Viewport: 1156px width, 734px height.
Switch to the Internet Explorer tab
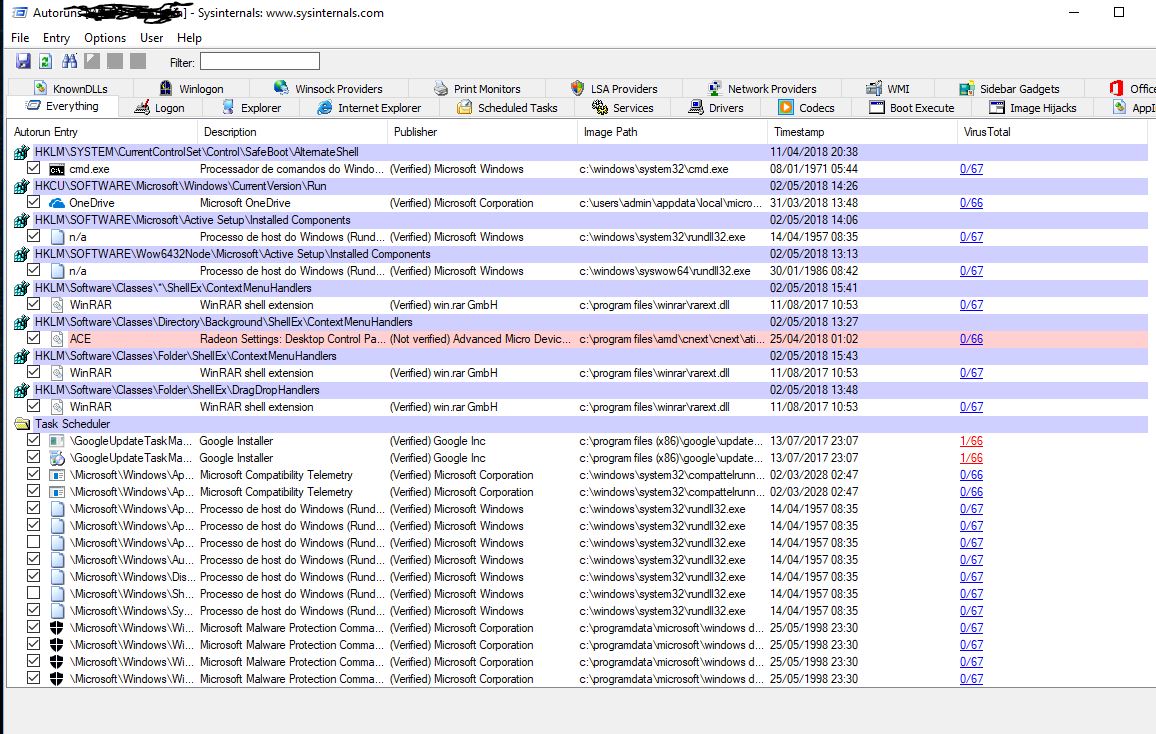[x=369, y=108]
